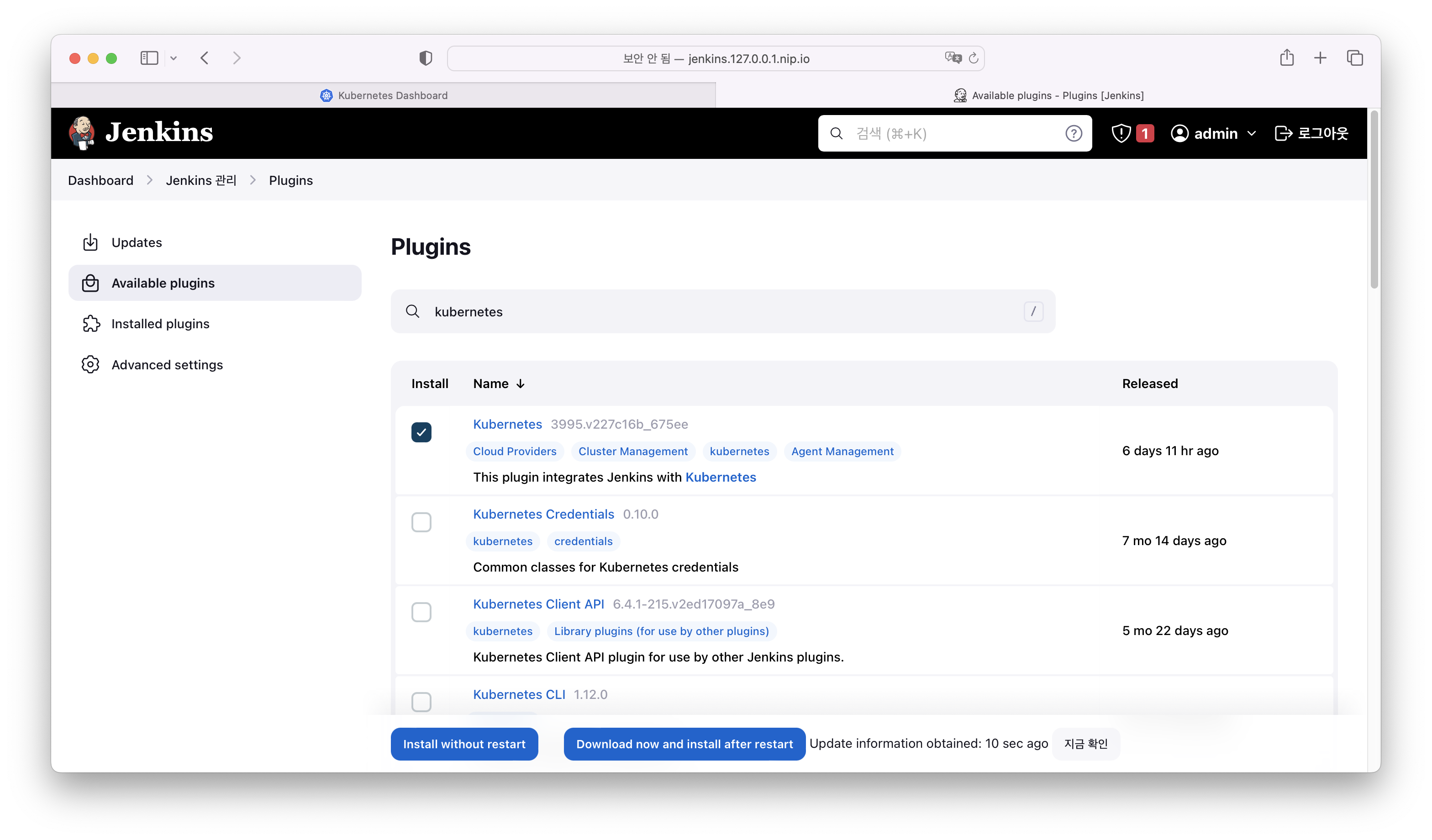Click the credentials tag
1432x840 pixels.
[x=583, y=541]
